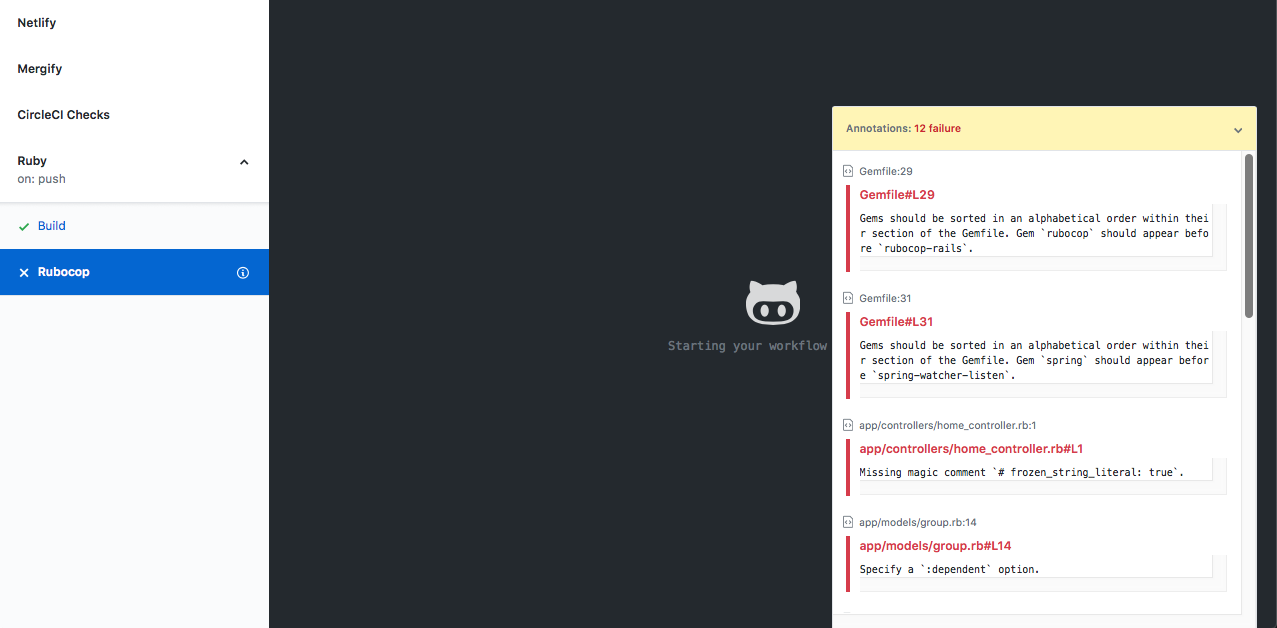Click the green checkmark beside Build
The image size is (1277, 628).
click(x=24, y=226)
